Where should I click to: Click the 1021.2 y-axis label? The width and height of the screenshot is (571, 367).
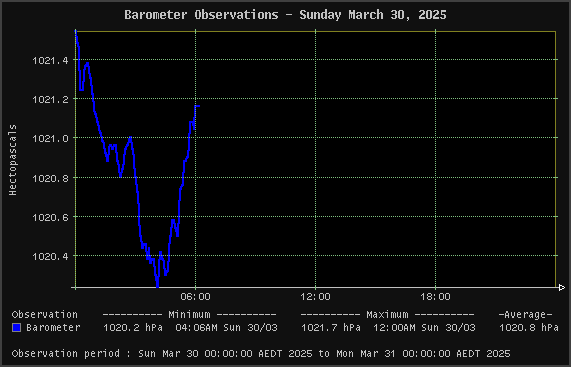pos(50,99)
